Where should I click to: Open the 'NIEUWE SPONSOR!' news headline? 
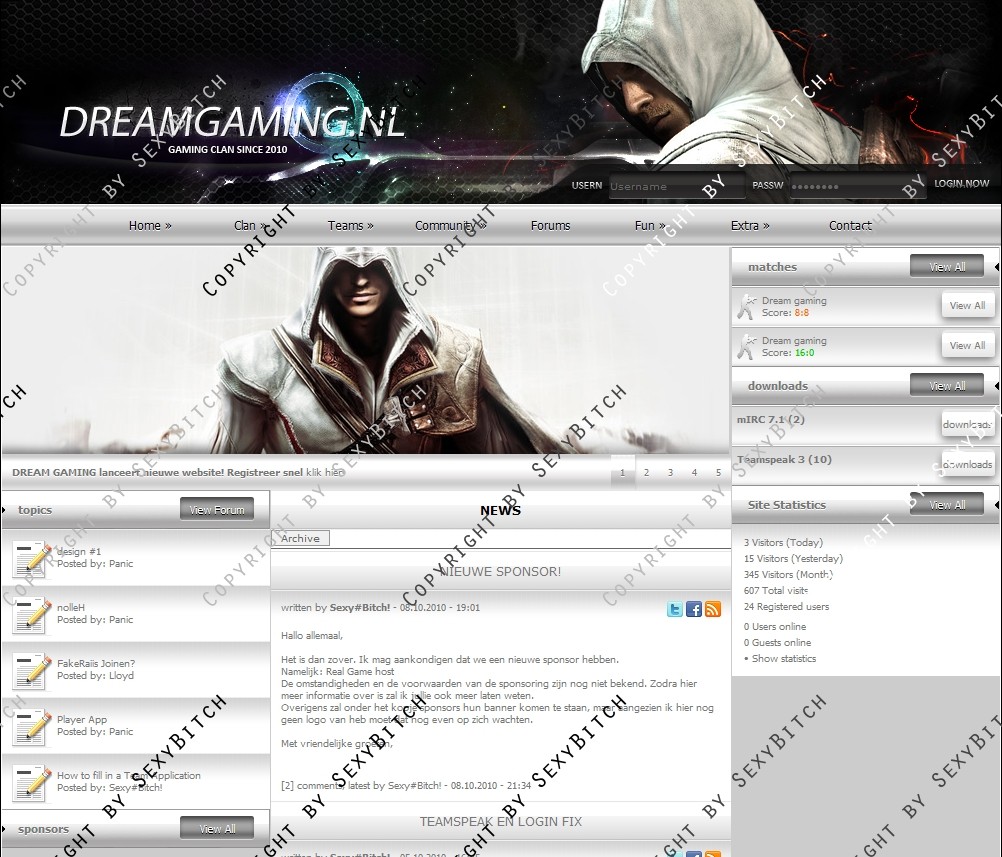click(x=500, y=571)
